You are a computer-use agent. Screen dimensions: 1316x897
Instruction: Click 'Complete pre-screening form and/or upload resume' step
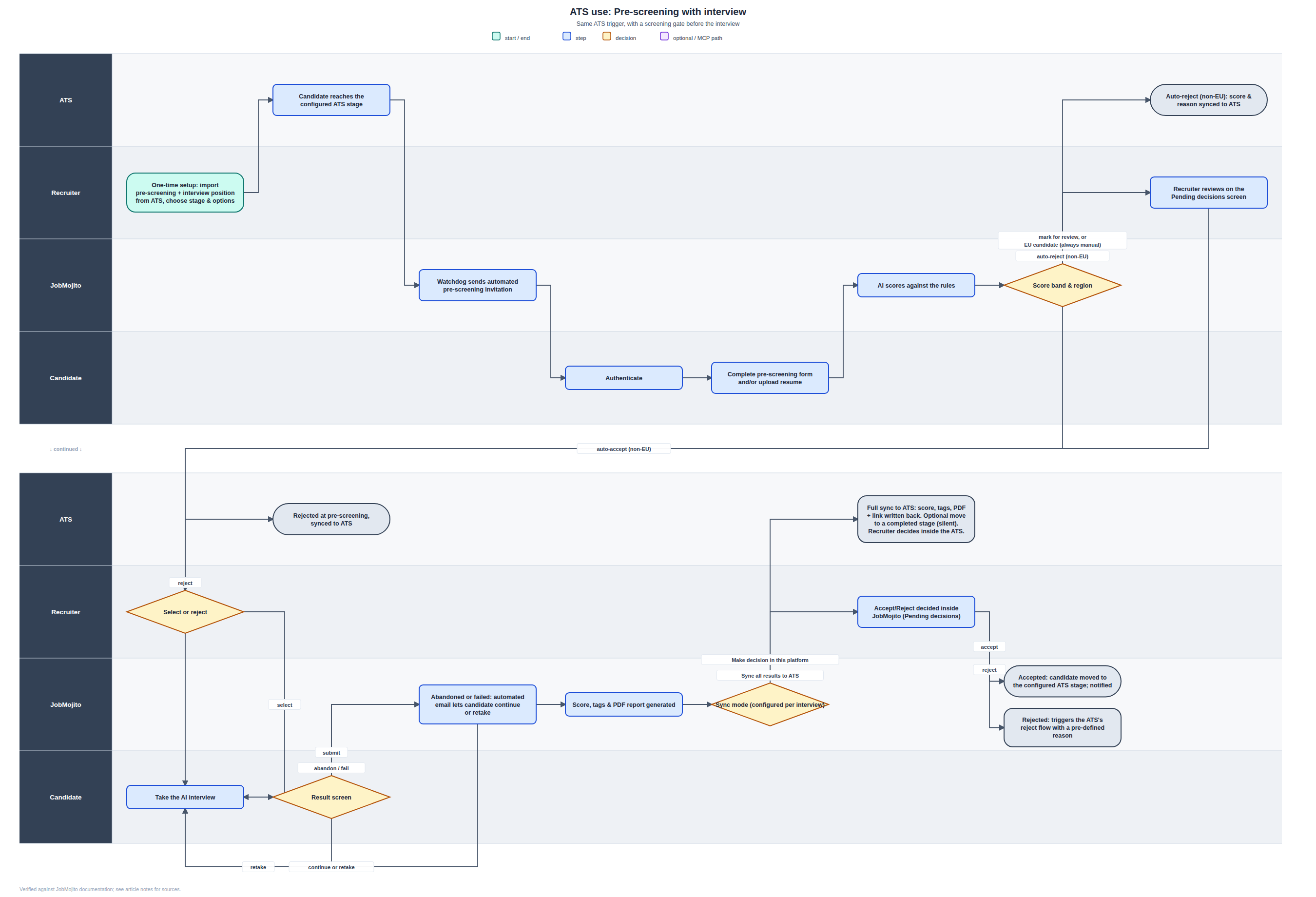point(770,378)
